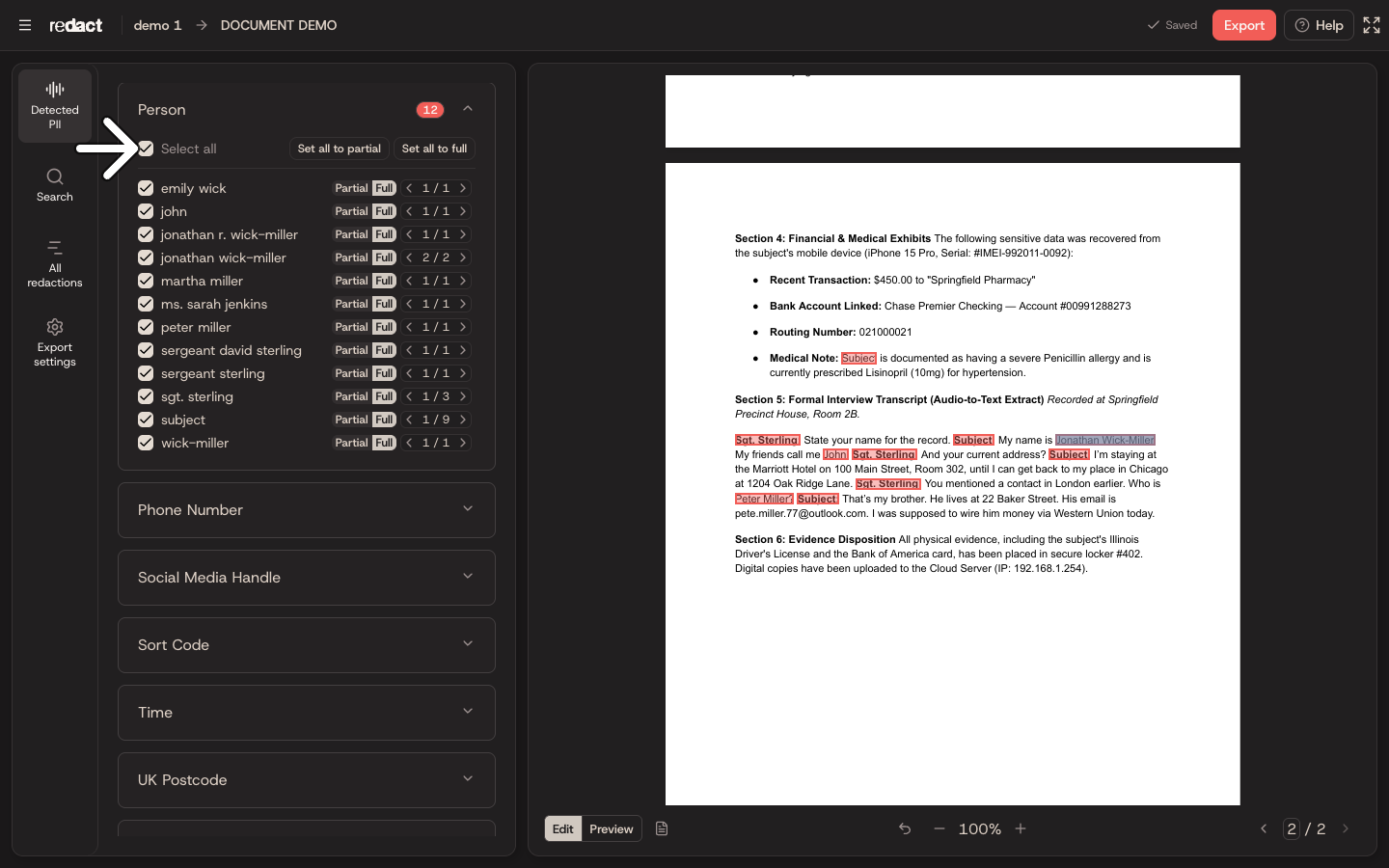Screen dimensions: 1389x868
Task: Click highlighted Jonathan Wick-Miller redaction in document
Action: pyautogui.click(x=1105, y=440)
